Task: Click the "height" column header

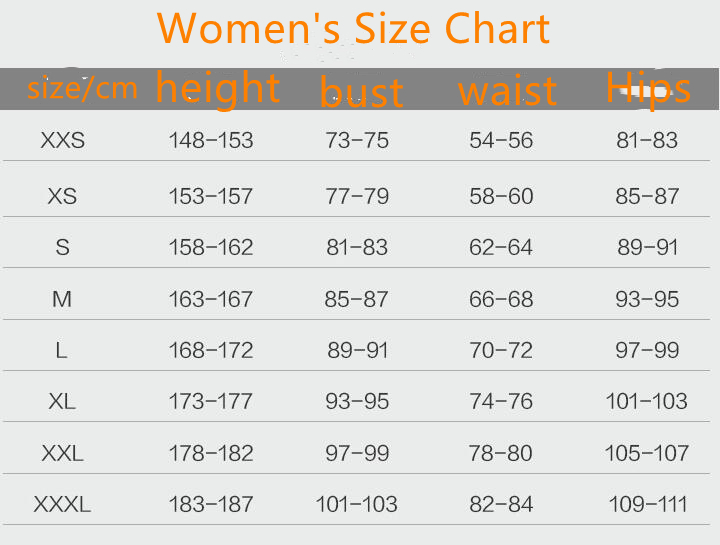Action: pyautogui.click(x=217, y=88)
